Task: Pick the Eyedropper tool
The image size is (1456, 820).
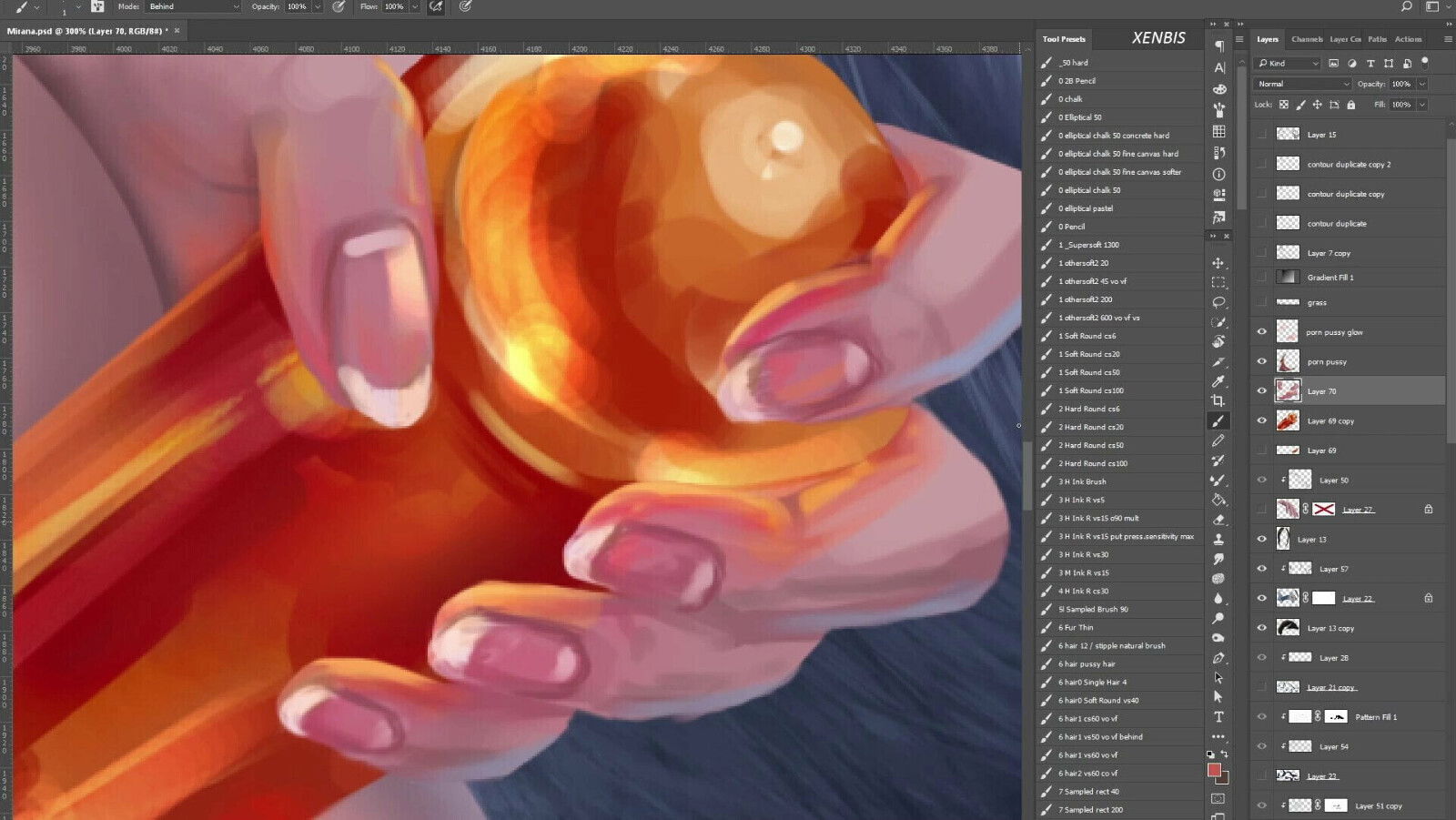Action: click(x=1218, y=381)
